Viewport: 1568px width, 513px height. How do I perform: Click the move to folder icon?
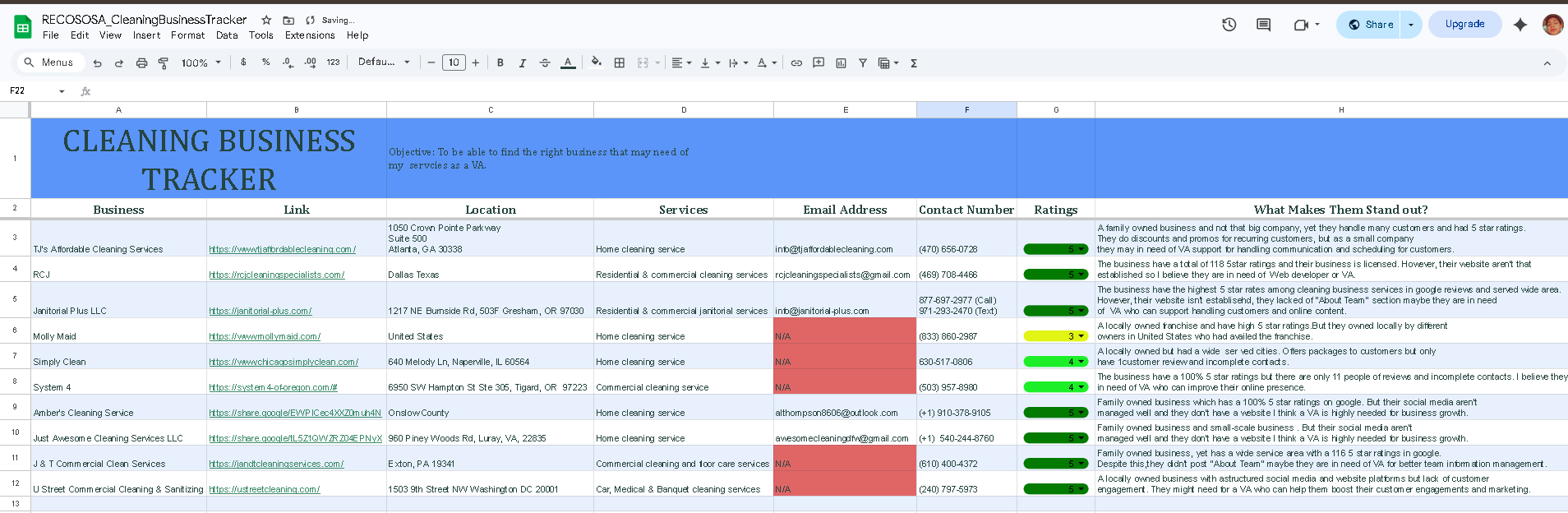(288, 20)
